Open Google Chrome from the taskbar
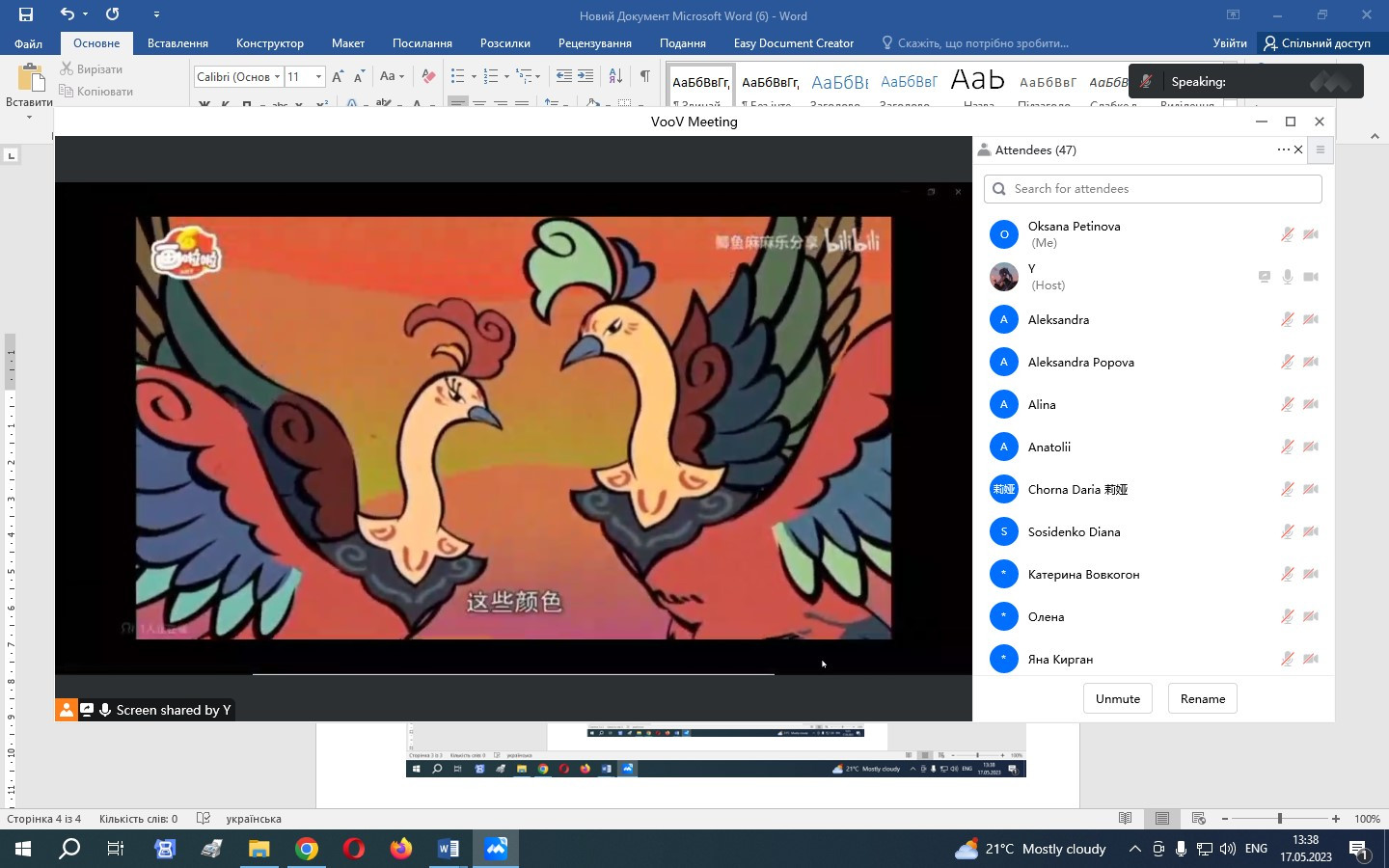Image resolution: width=1389 pixels, height=868 pixels. coord(307,849)
